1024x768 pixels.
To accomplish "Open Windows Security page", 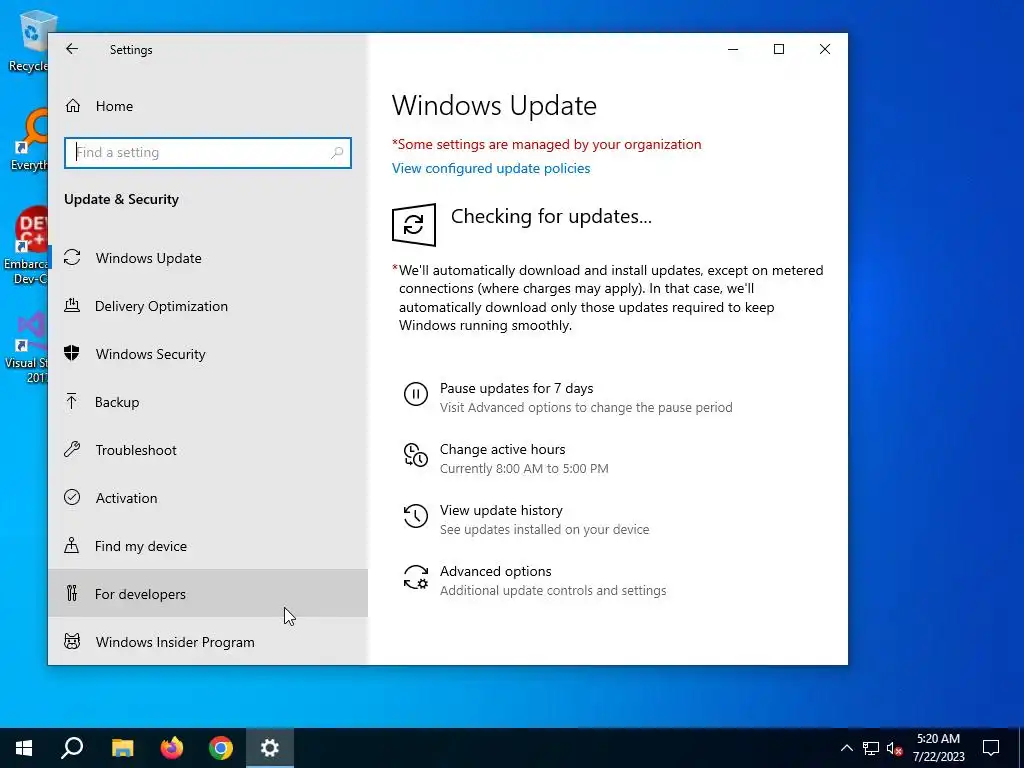I will click(208, 354).
